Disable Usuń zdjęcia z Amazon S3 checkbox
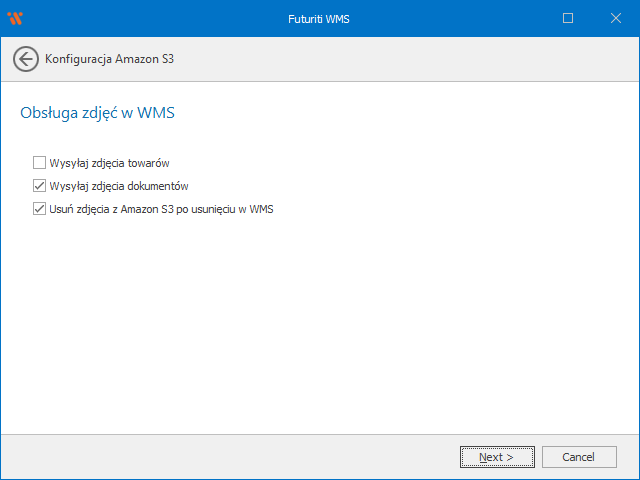 click(39, 210)
